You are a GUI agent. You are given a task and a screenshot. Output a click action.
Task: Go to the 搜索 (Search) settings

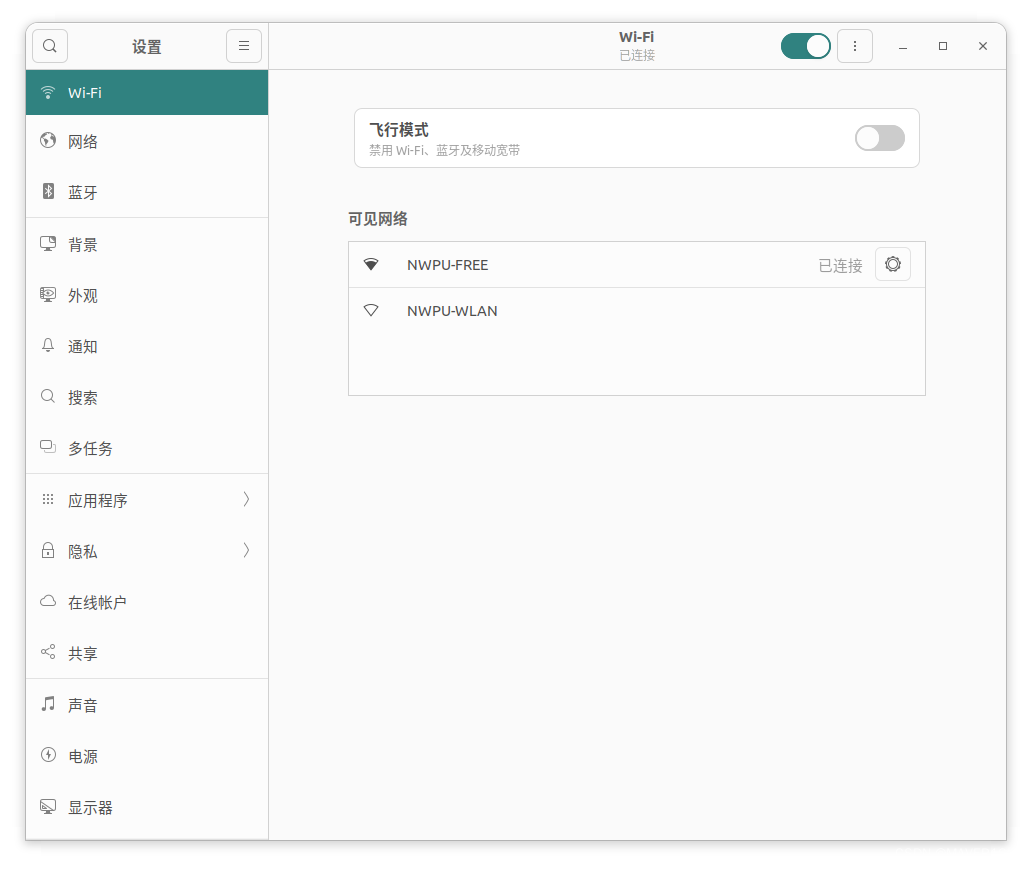click(x=147, y=398)
